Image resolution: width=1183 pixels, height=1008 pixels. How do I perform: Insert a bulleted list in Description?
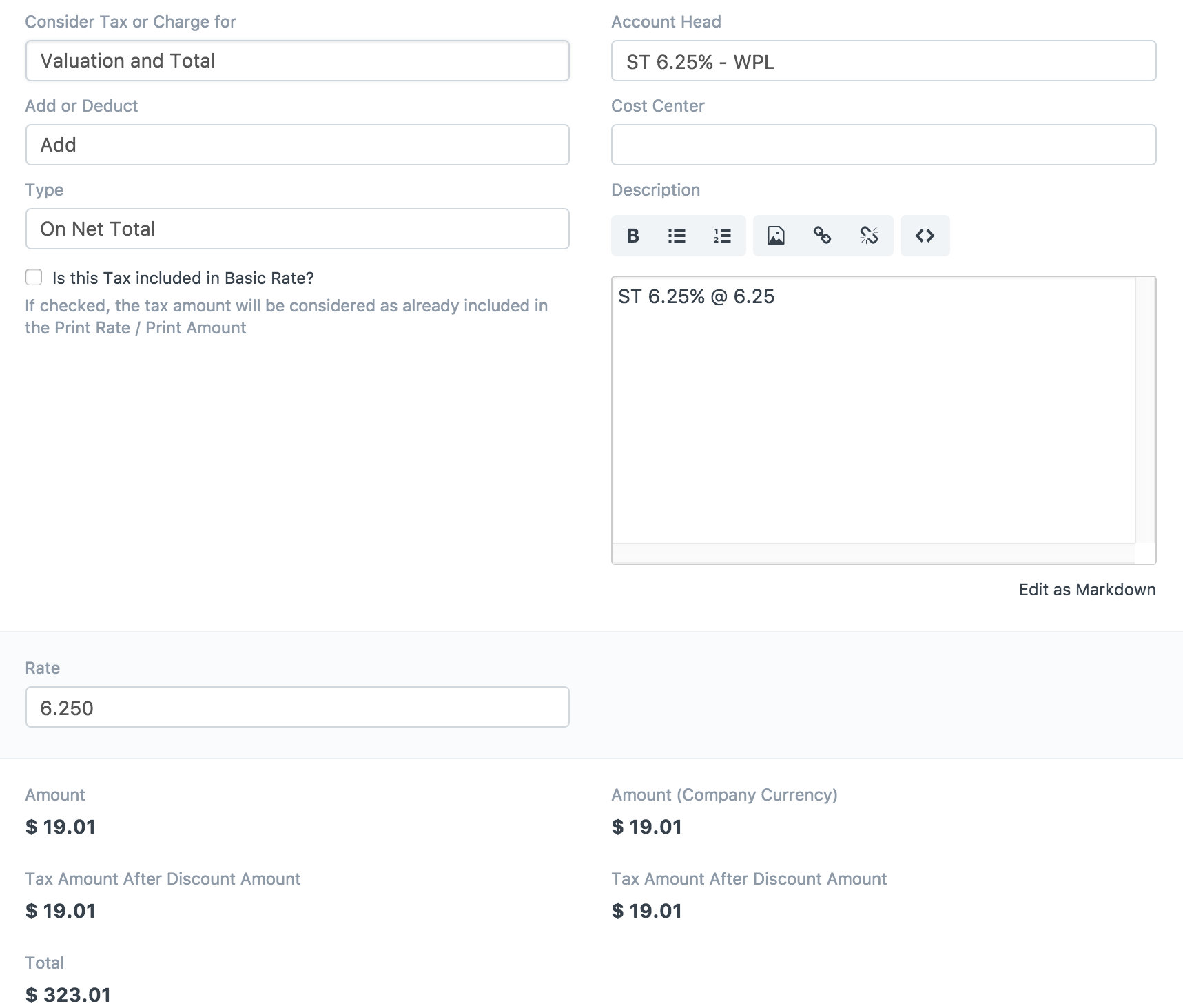pos(677,236)
